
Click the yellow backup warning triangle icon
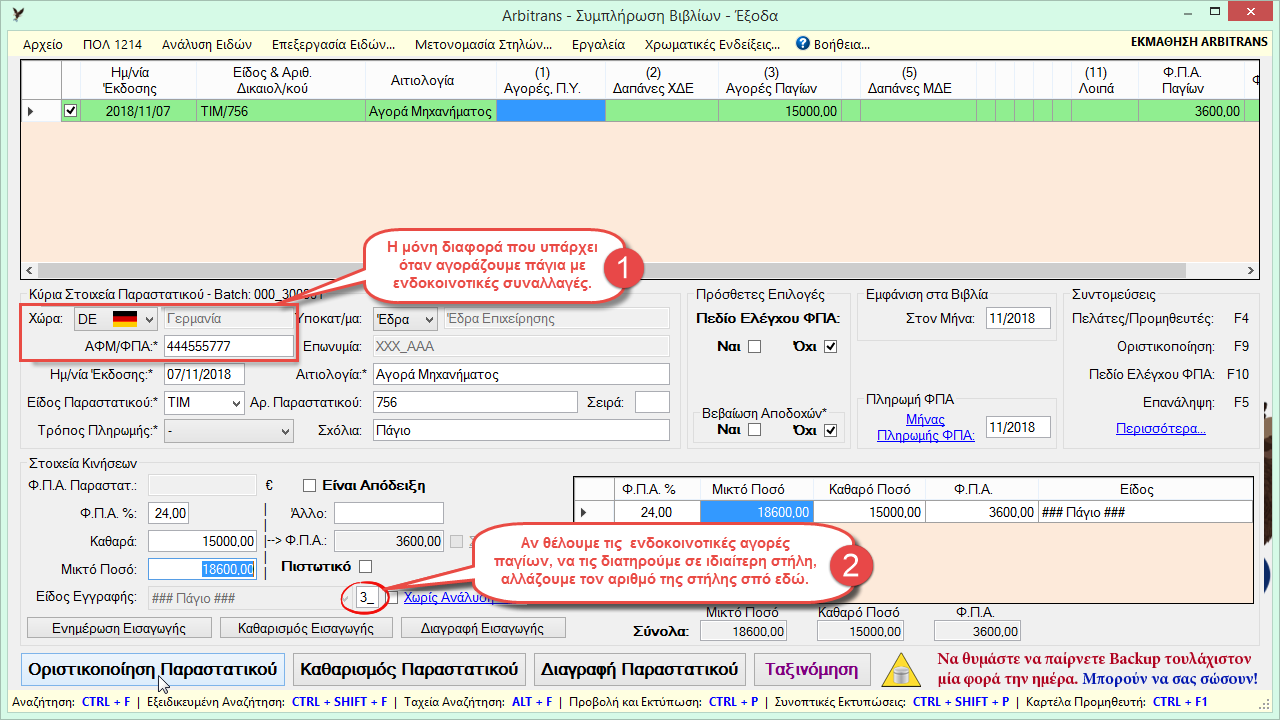tap(900, 670)
